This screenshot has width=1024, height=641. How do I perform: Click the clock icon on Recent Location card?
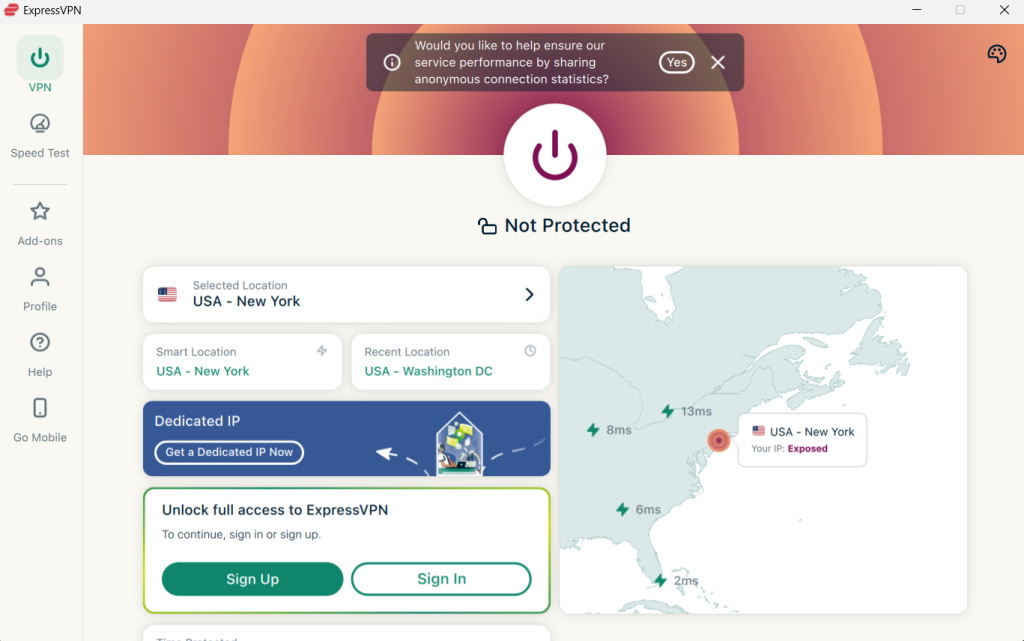tap(530, 351)
